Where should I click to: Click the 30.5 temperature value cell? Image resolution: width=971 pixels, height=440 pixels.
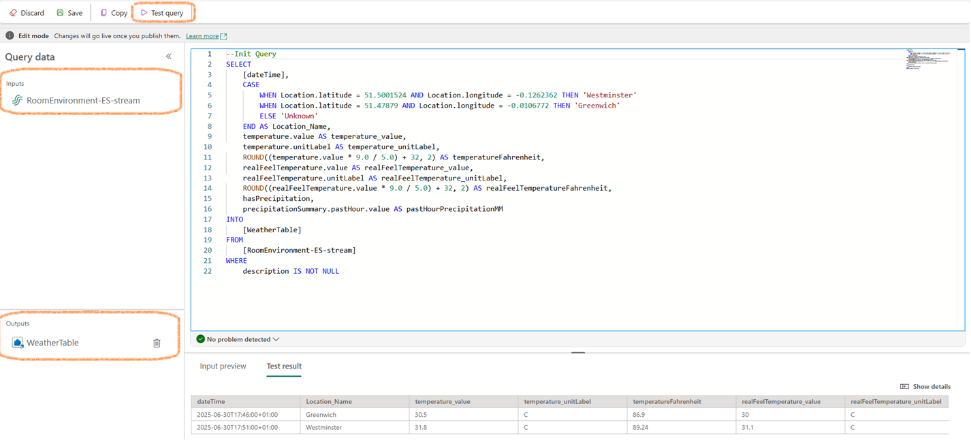point(464,415)
